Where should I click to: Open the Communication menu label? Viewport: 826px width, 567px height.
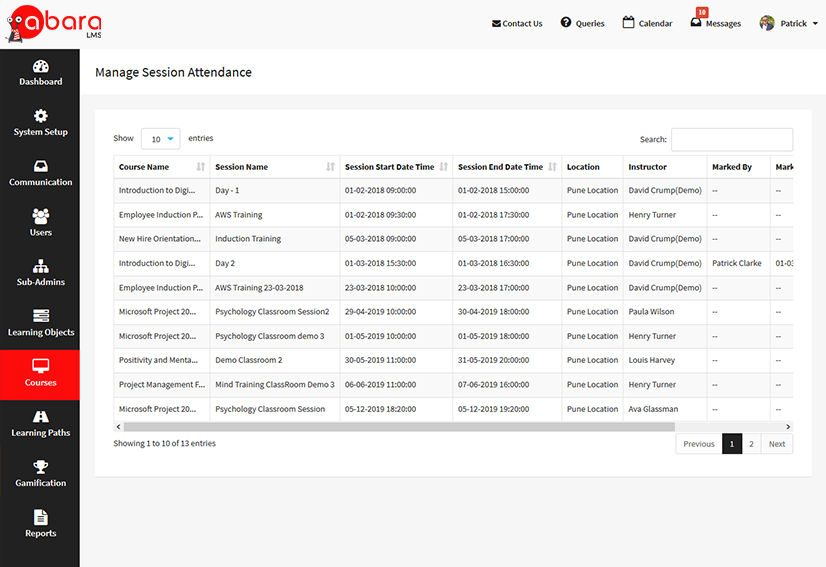41,182
